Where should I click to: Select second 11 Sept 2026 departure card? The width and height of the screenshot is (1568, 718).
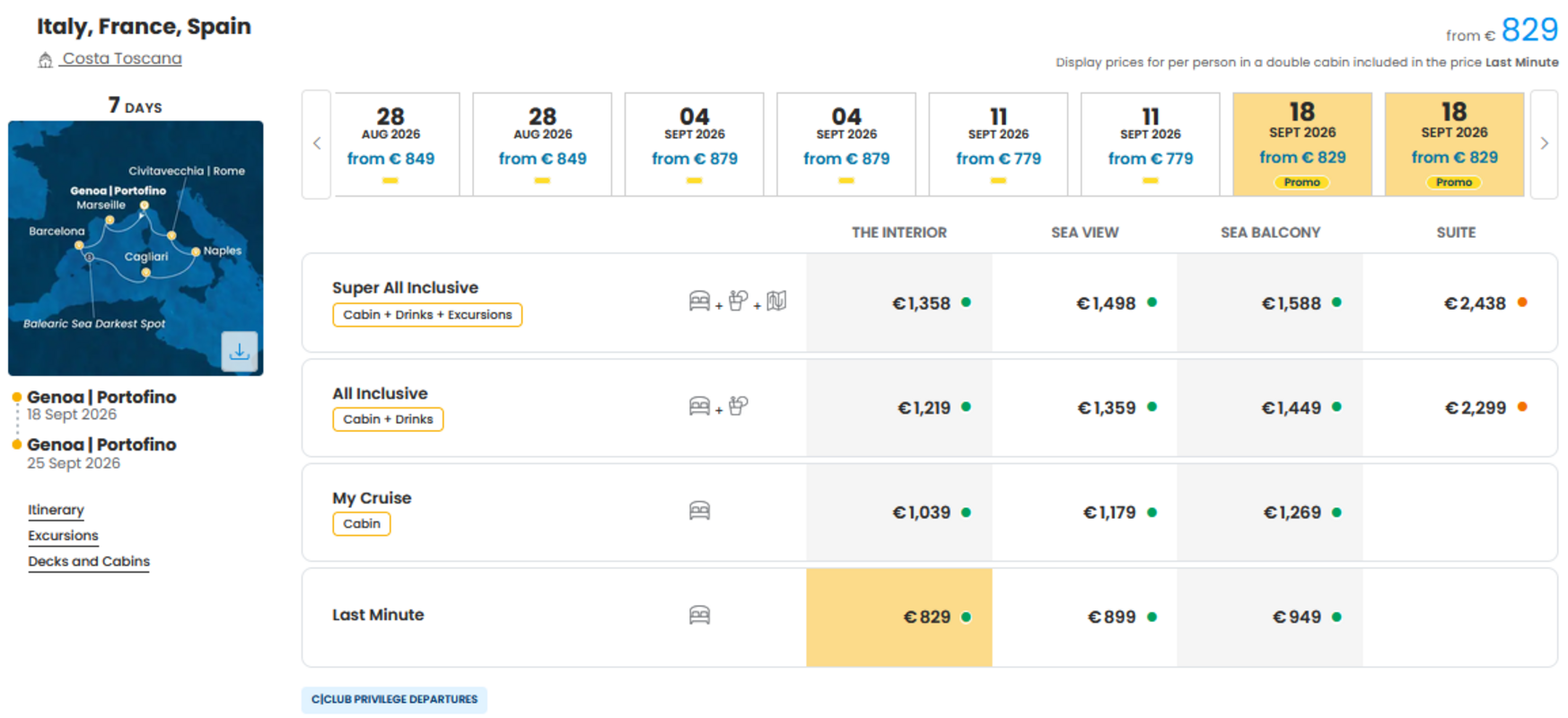[1151, 144]
